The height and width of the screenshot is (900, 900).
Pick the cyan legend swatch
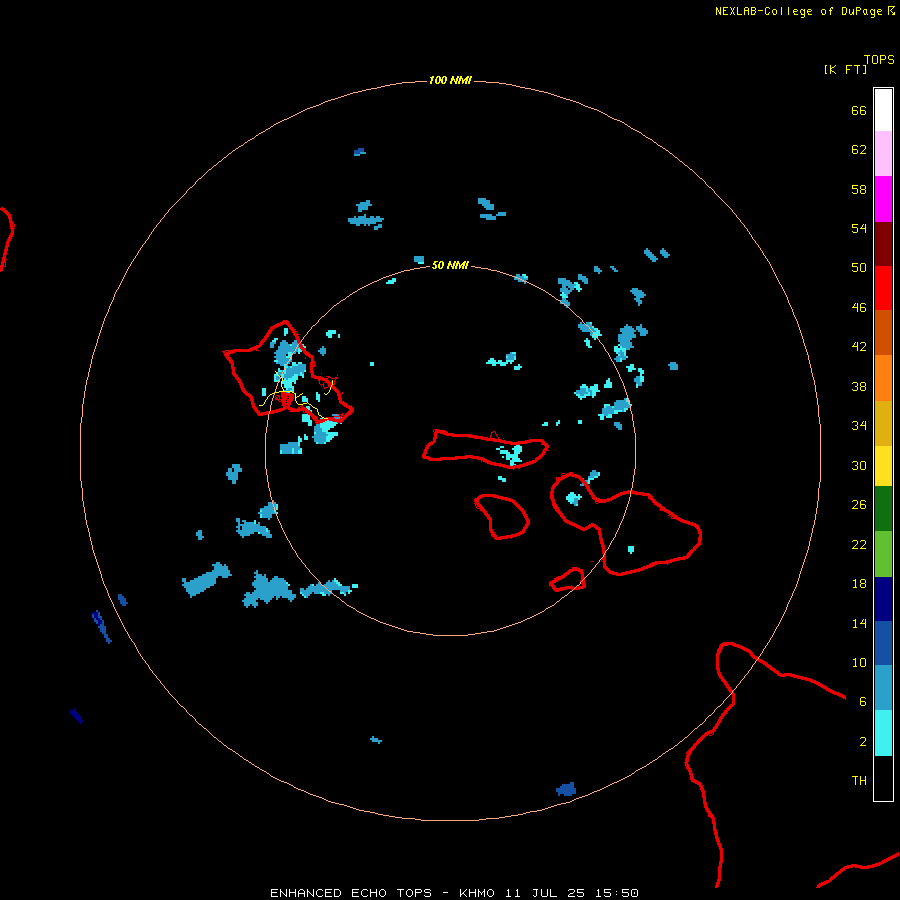883,733
